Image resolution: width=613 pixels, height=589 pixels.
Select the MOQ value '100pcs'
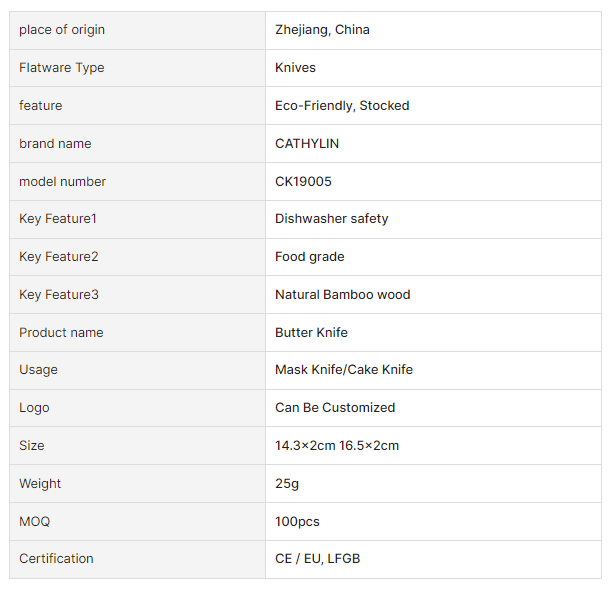point(297,522)
